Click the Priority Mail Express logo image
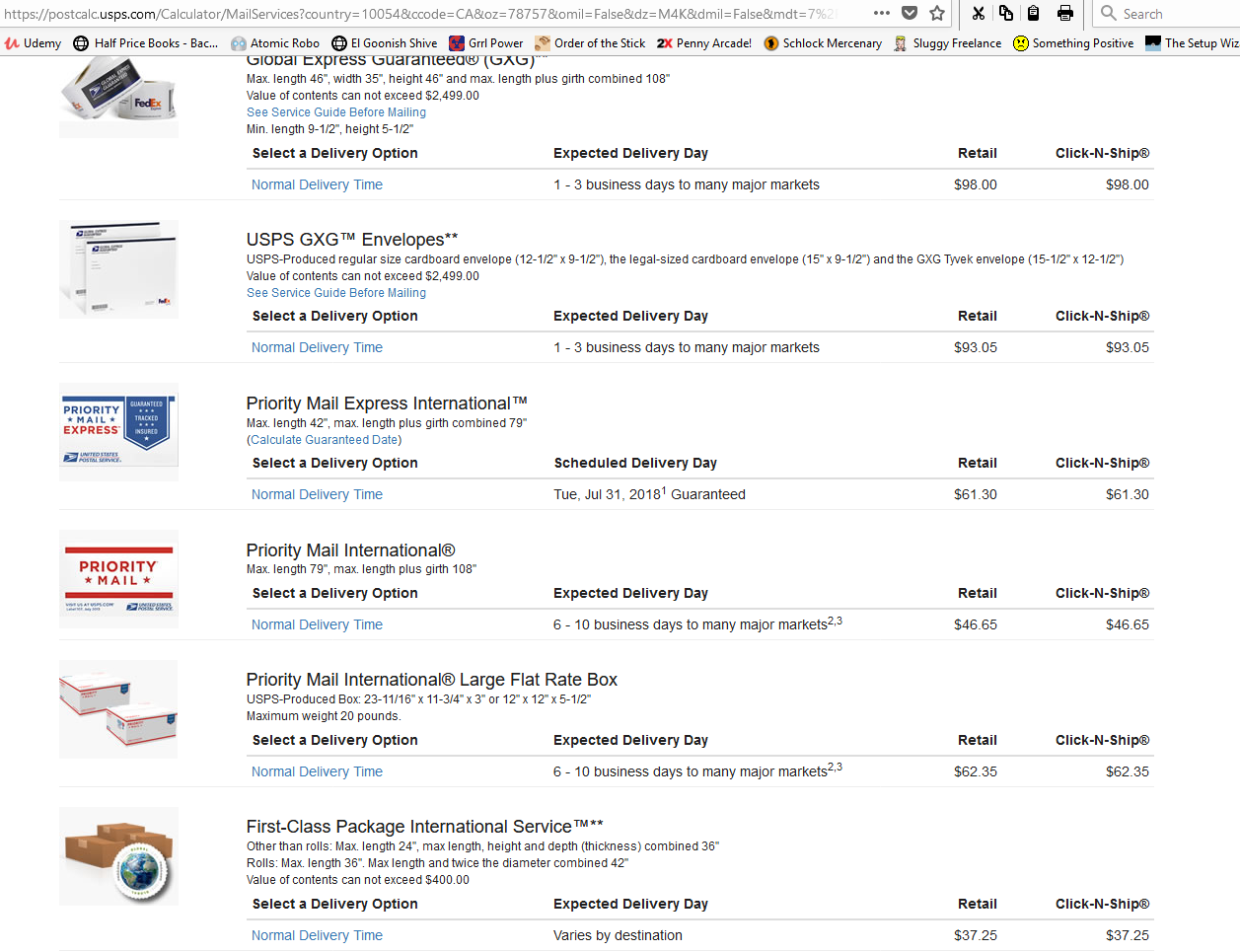This screenshot has height=952, width=1240. coord(118,432)
